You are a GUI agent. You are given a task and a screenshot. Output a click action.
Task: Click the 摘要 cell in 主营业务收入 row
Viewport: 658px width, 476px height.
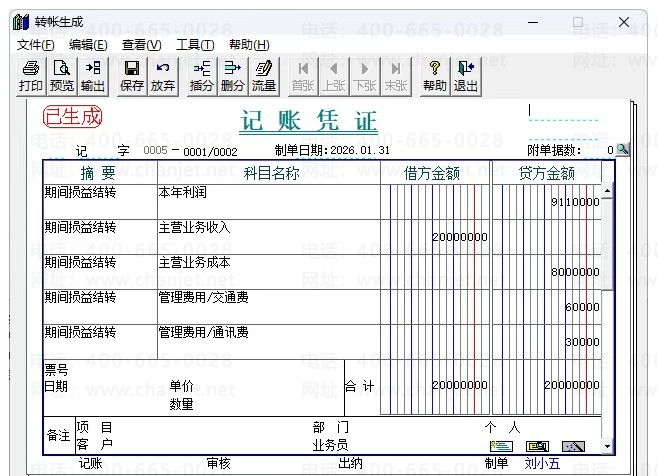(x=100, y=237)
